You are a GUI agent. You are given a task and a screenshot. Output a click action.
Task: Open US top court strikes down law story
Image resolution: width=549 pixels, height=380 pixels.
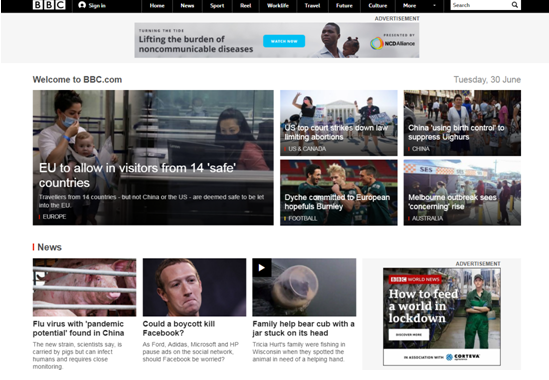click(x=336, y=132)
